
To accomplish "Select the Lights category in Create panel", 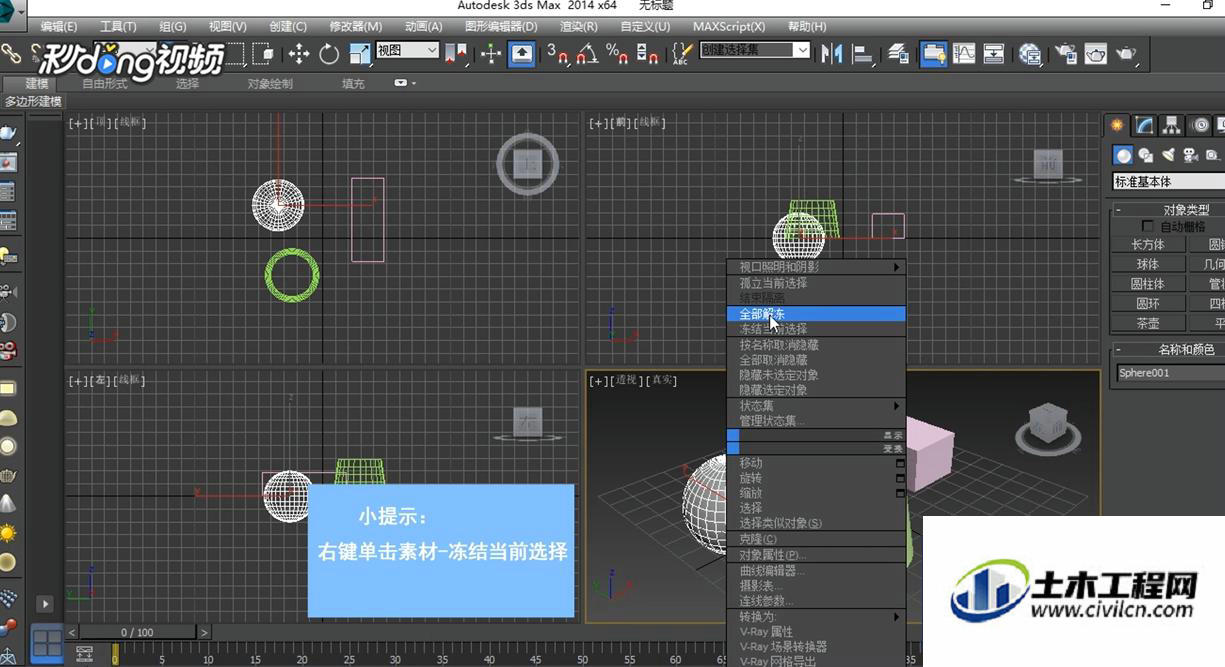I will 1168,155.
